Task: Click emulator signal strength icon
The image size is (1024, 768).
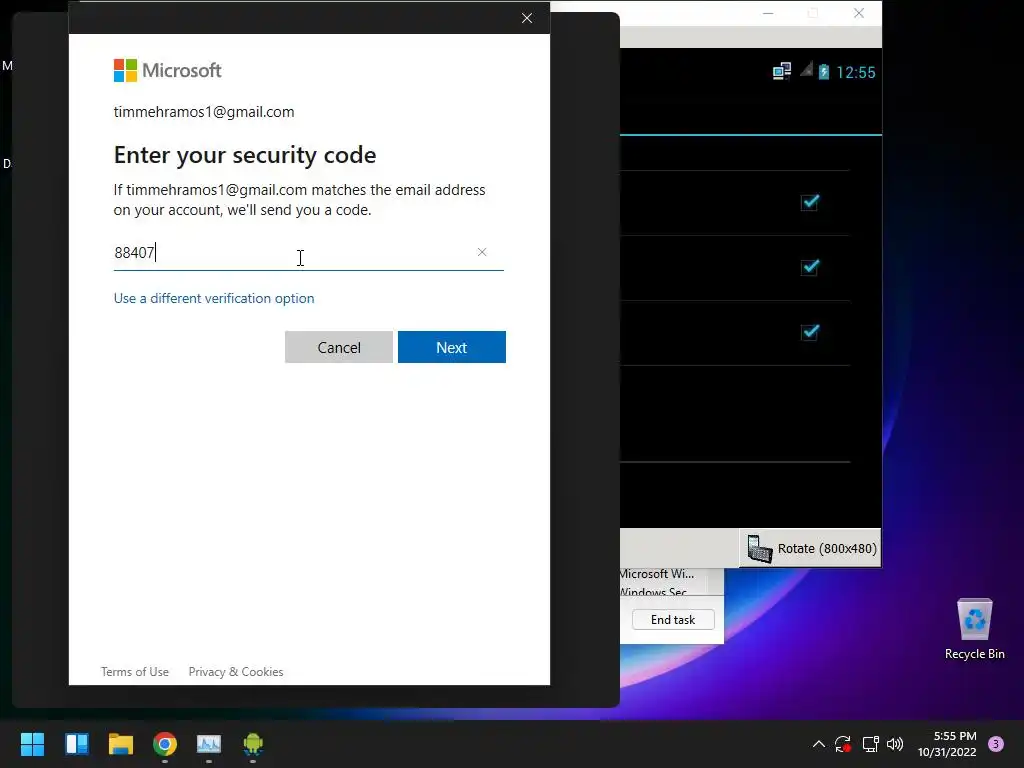Action: [807, 69]
